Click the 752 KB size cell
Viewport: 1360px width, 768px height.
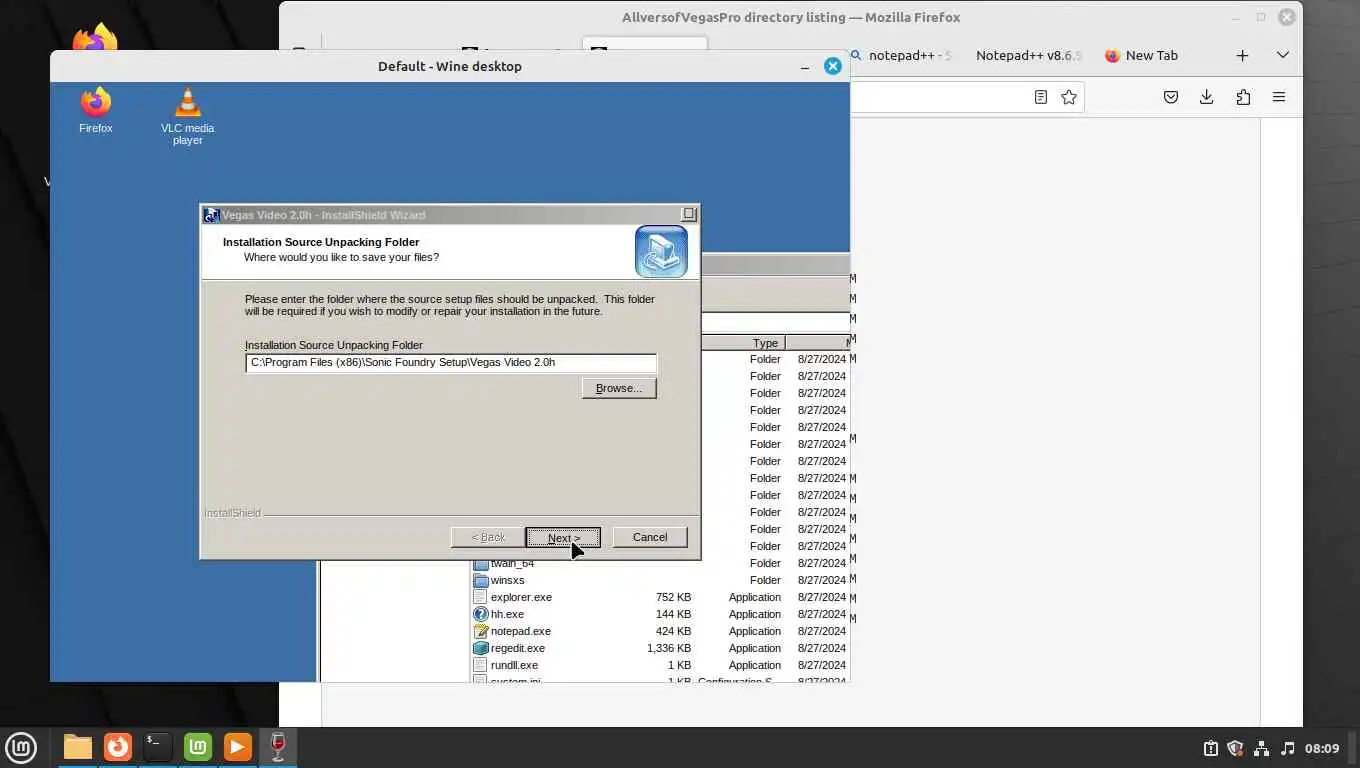pos(672,597)
